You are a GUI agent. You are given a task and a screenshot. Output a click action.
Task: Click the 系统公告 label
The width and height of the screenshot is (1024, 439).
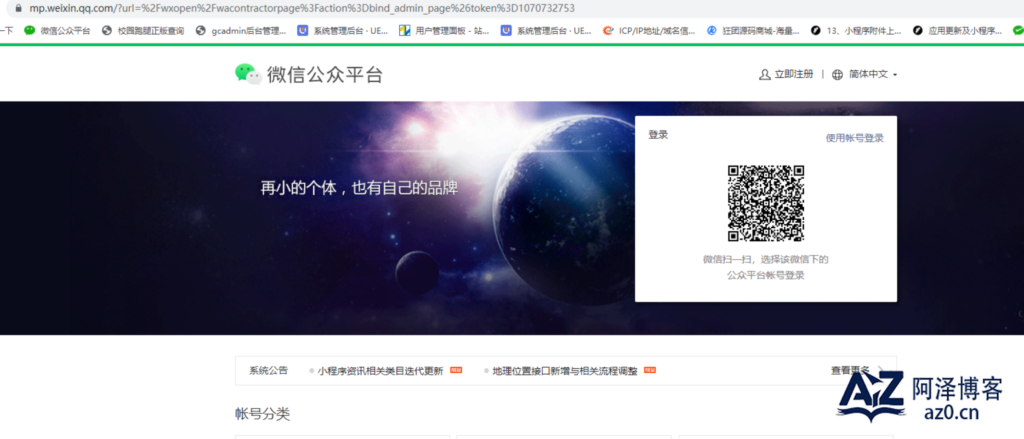point(268,370)
